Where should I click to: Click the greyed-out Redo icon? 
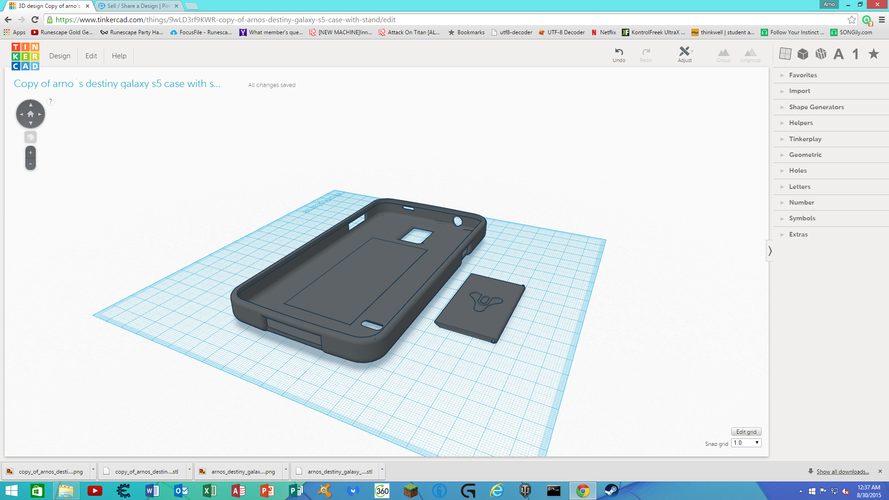pyautogui.click(x=646, y=54)
